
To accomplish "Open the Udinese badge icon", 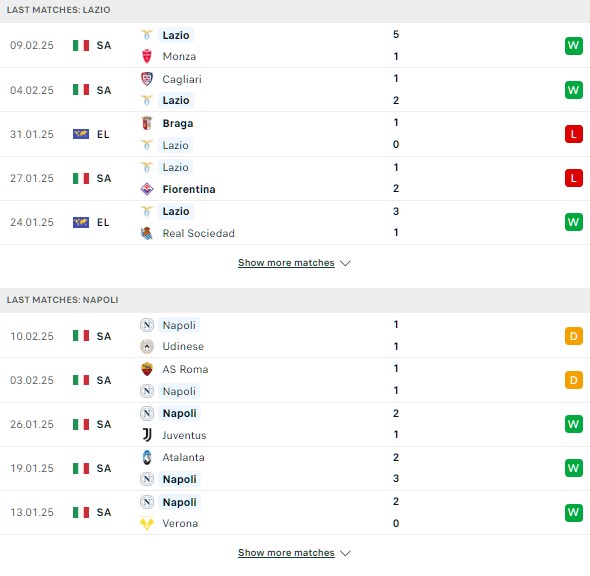I will click(x=147, y=346).
